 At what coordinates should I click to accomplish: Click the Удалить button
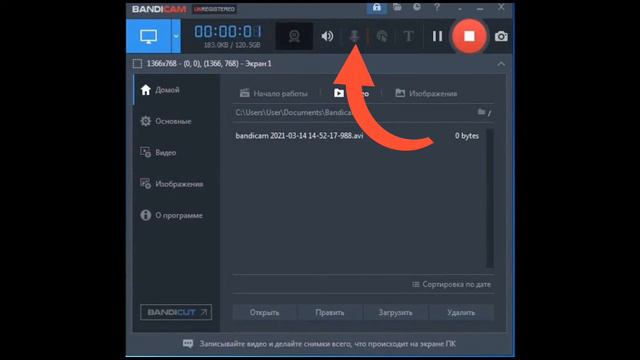pos(461,313)
